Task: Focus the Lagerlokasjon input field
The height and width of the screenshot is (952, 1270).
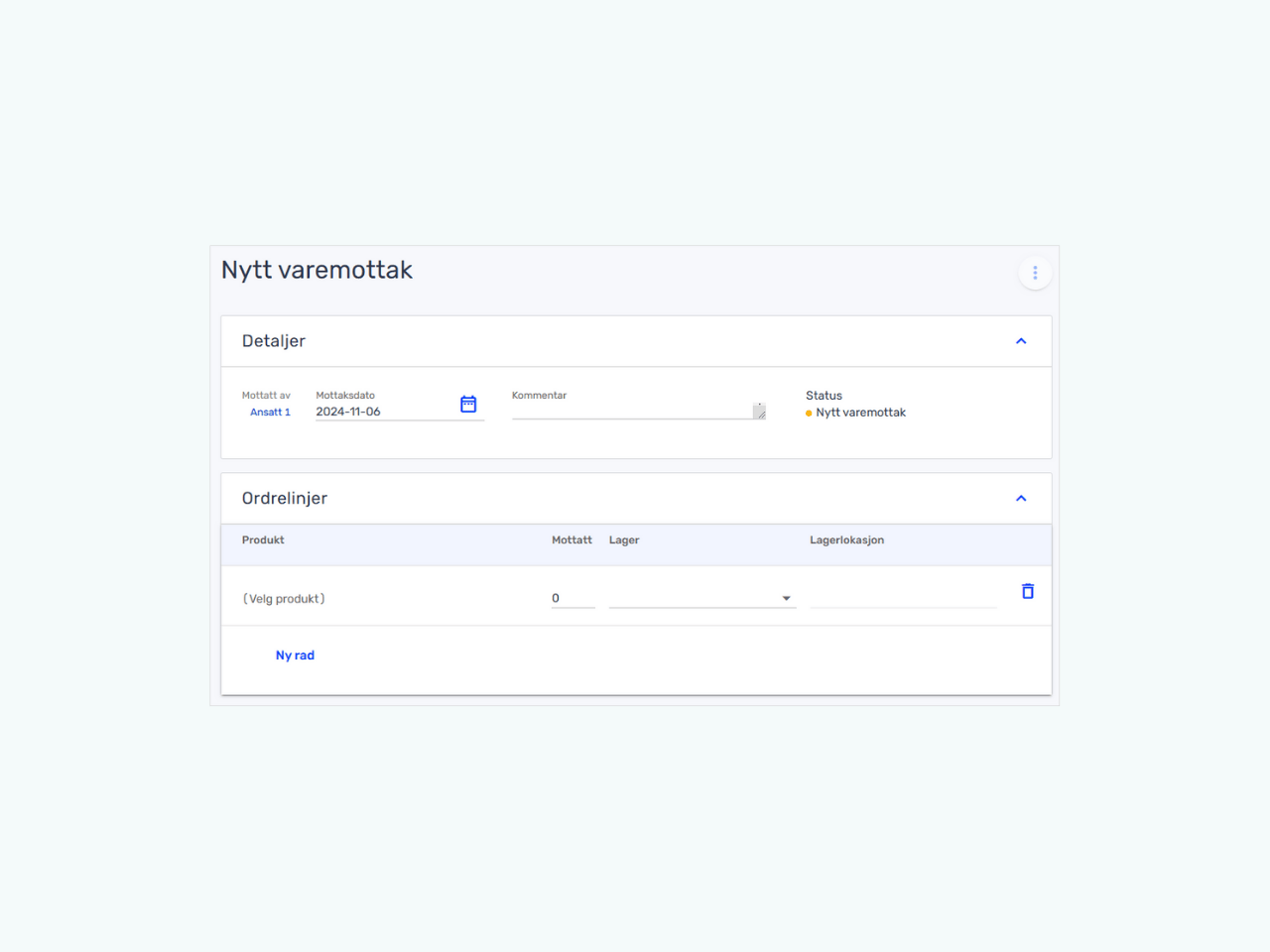Action: (903, 598)
